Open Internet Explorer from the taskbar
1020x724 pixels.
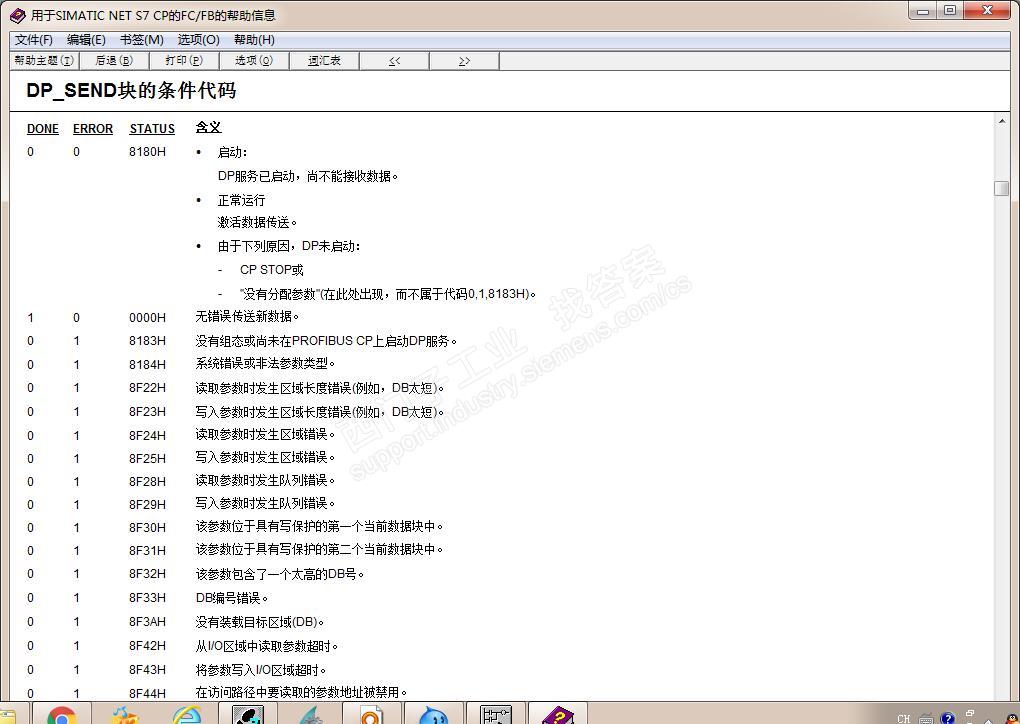pos(187,714)
